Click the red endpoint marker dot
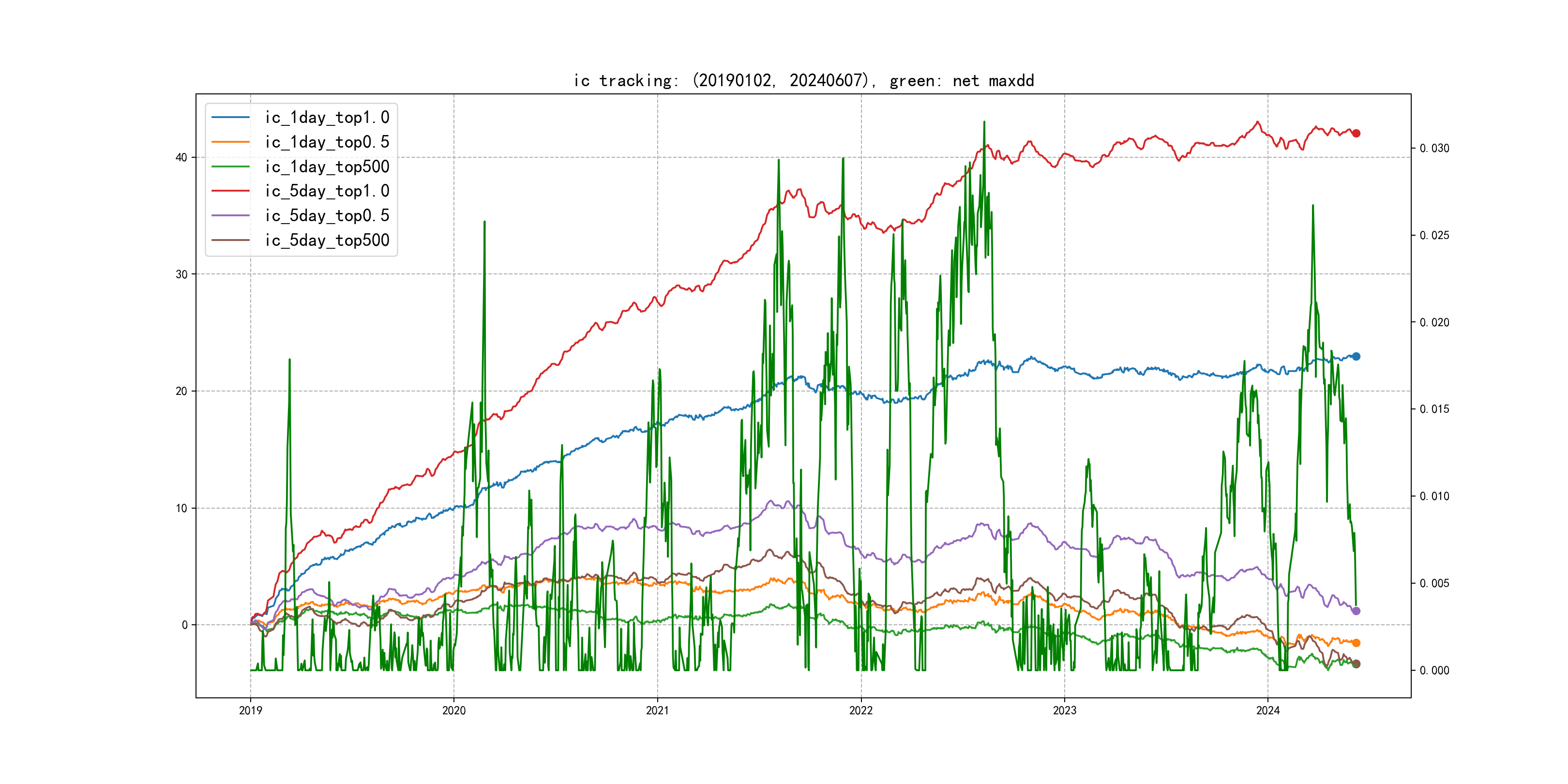1568x784 pixels. pos(1356,133)
